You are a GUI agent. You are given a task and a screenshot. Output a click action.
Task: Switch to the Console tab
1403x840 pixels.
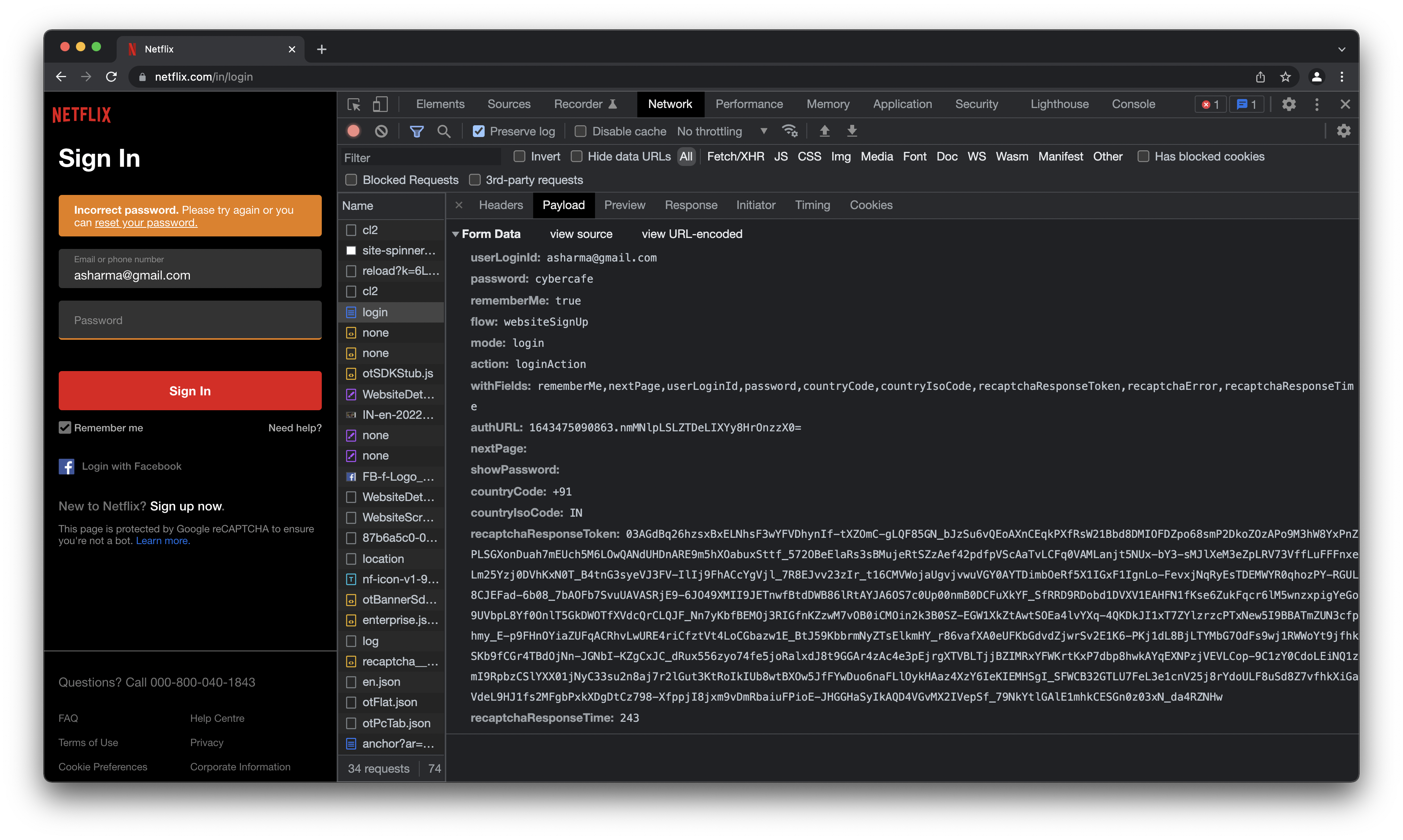coord(1134,104)
